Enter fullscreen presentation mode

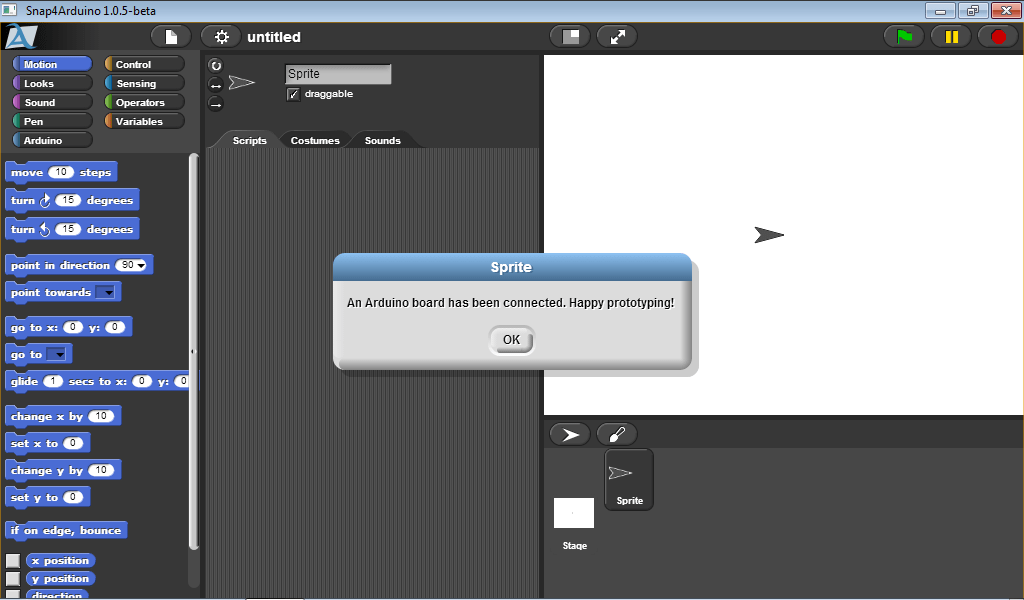[617, 37]
